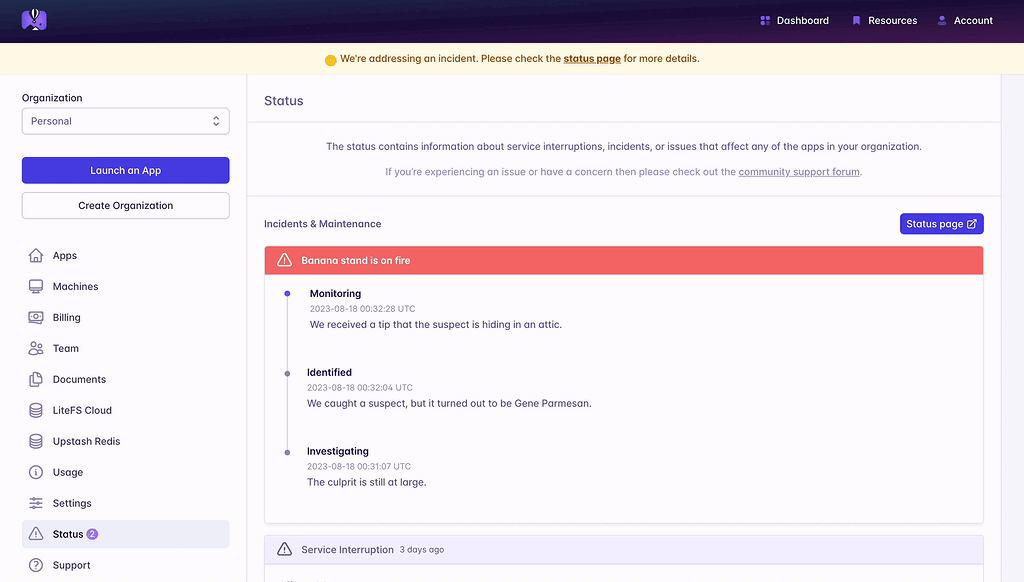1024x582 pixels.
Task: Open the Account menu
Action: click(965, 20)
